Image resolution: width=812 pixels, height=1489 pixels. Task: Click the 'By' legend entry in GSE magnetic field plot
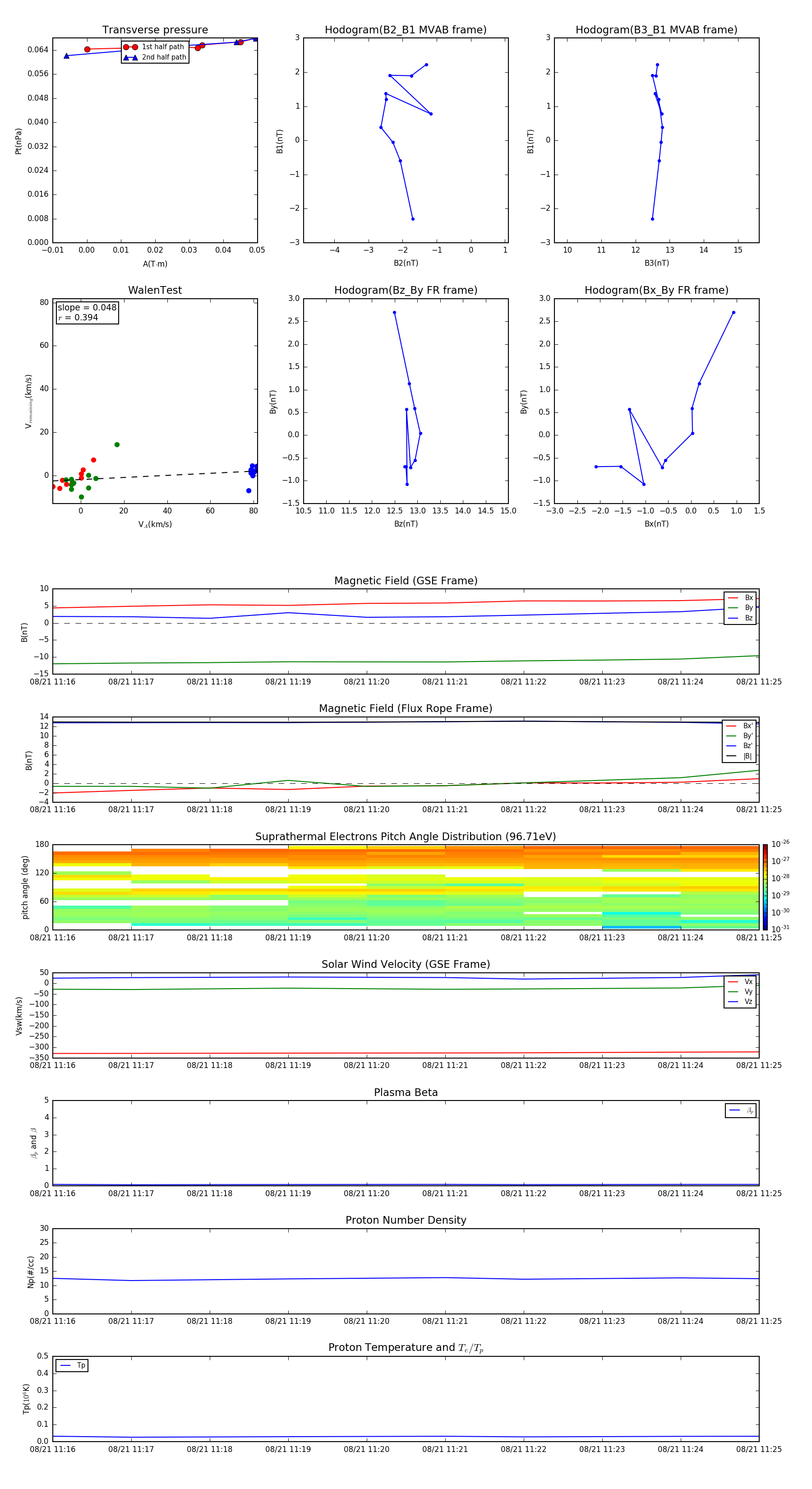click(740, 608)
